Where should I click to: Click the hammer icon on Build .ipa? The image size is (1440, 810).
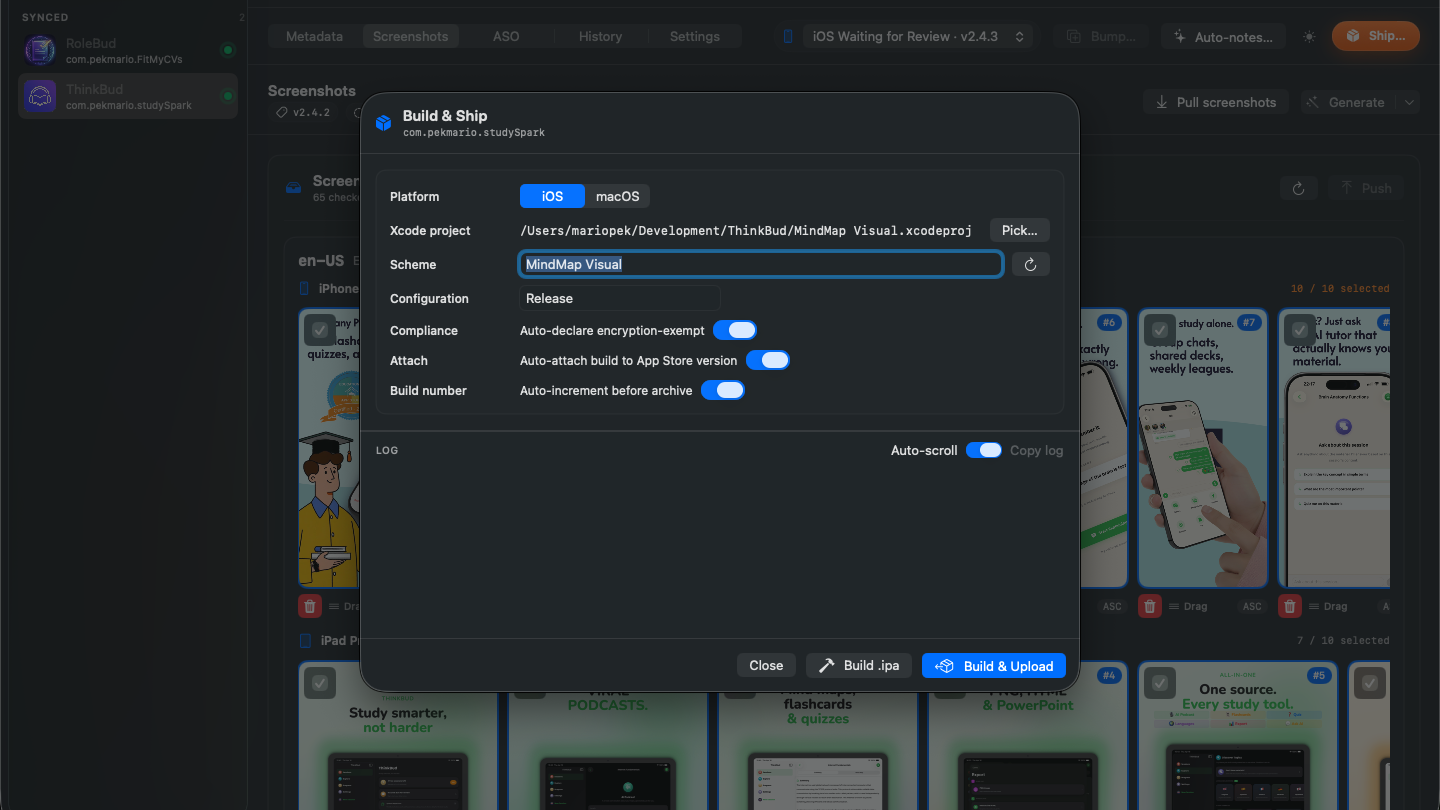(827, 666)
